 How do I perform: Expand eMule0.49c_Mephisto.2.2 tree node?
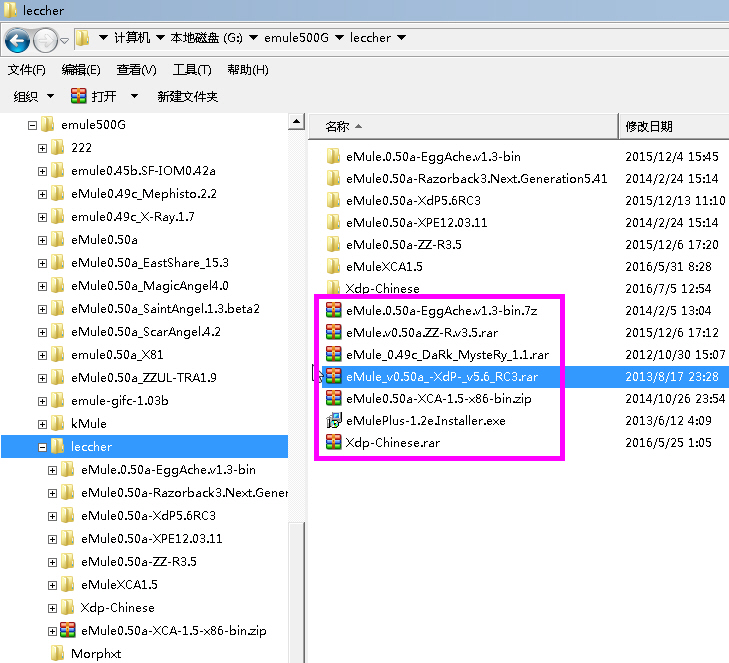pyautogui.click(x=42, y=194)
